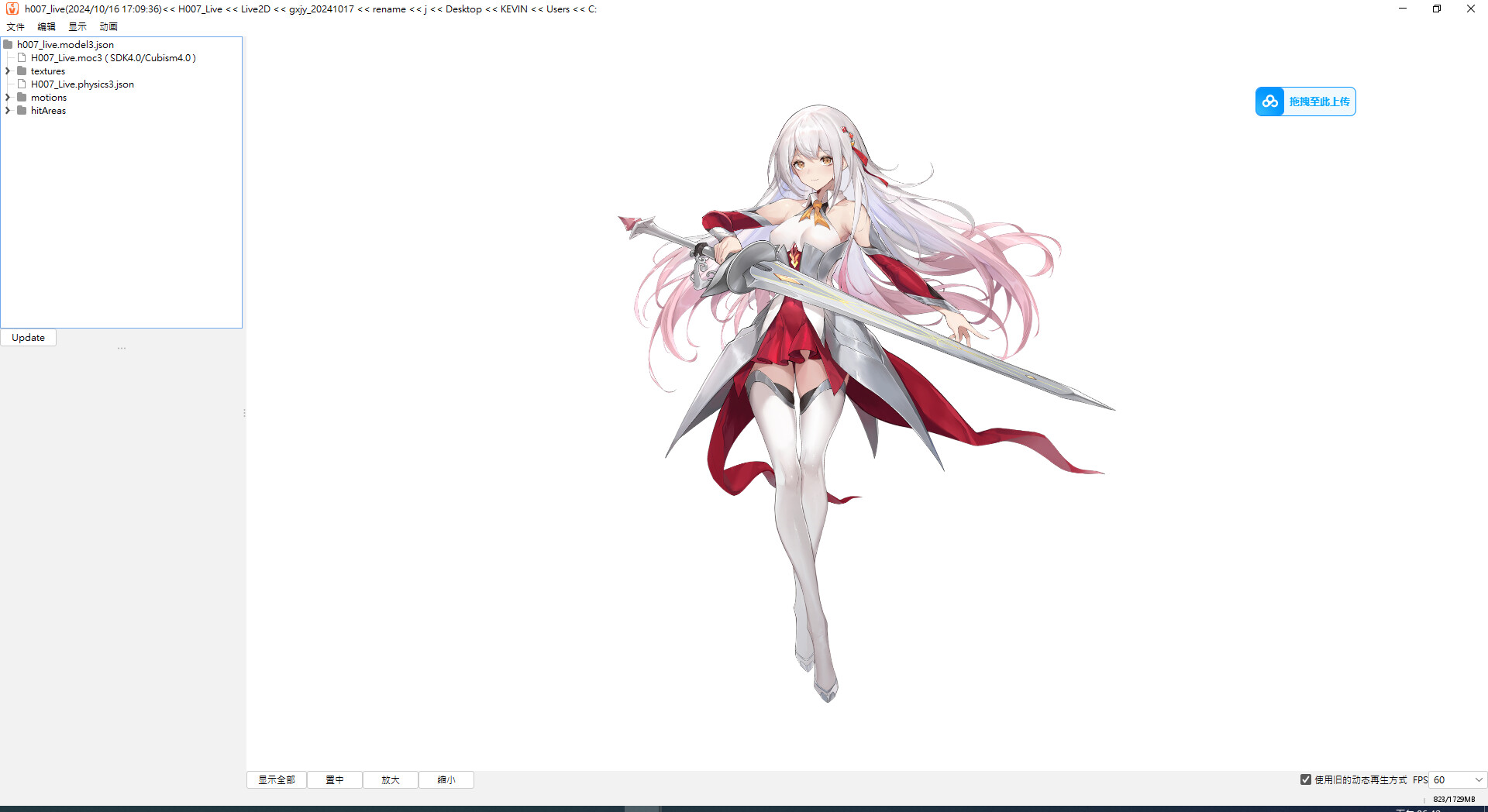Select the hitAreas folder label

click(48, 111)
